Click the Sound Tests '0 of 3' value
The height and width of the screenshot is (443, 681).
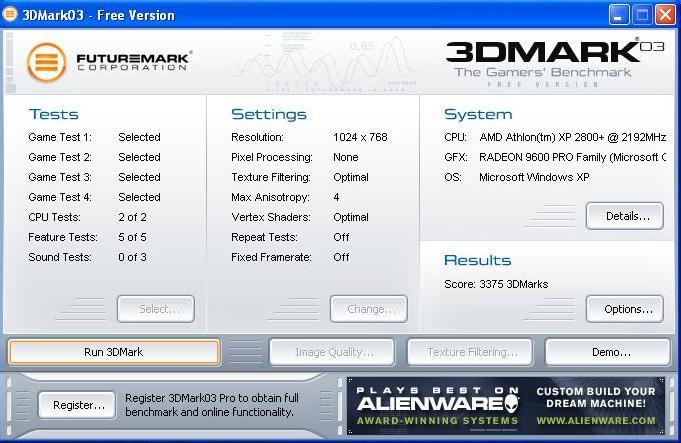tap(132, 257)
